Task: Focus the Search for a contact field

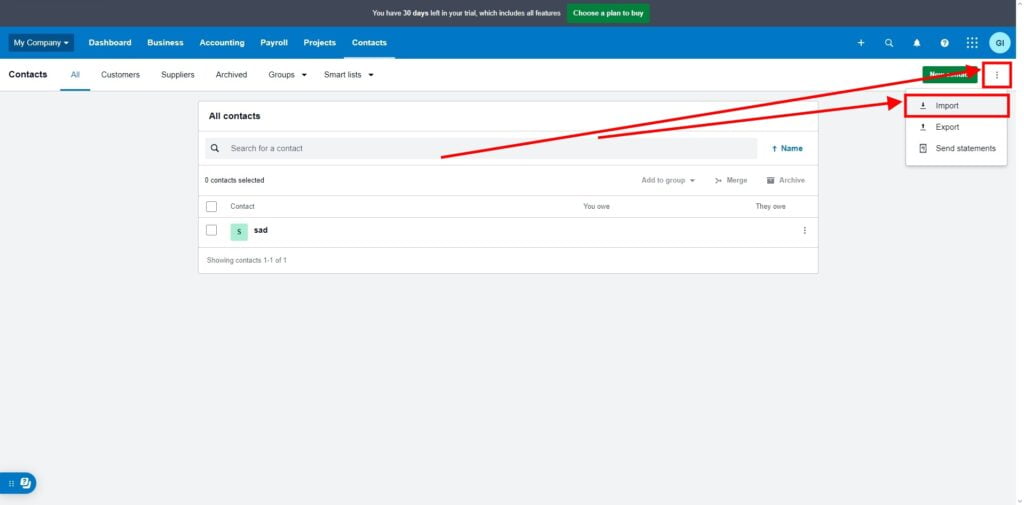Action: [x=481, y=148]
